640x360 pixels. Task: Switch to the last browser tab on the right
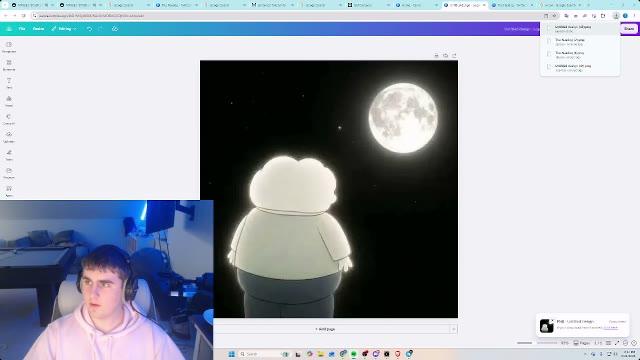point(561,5)
